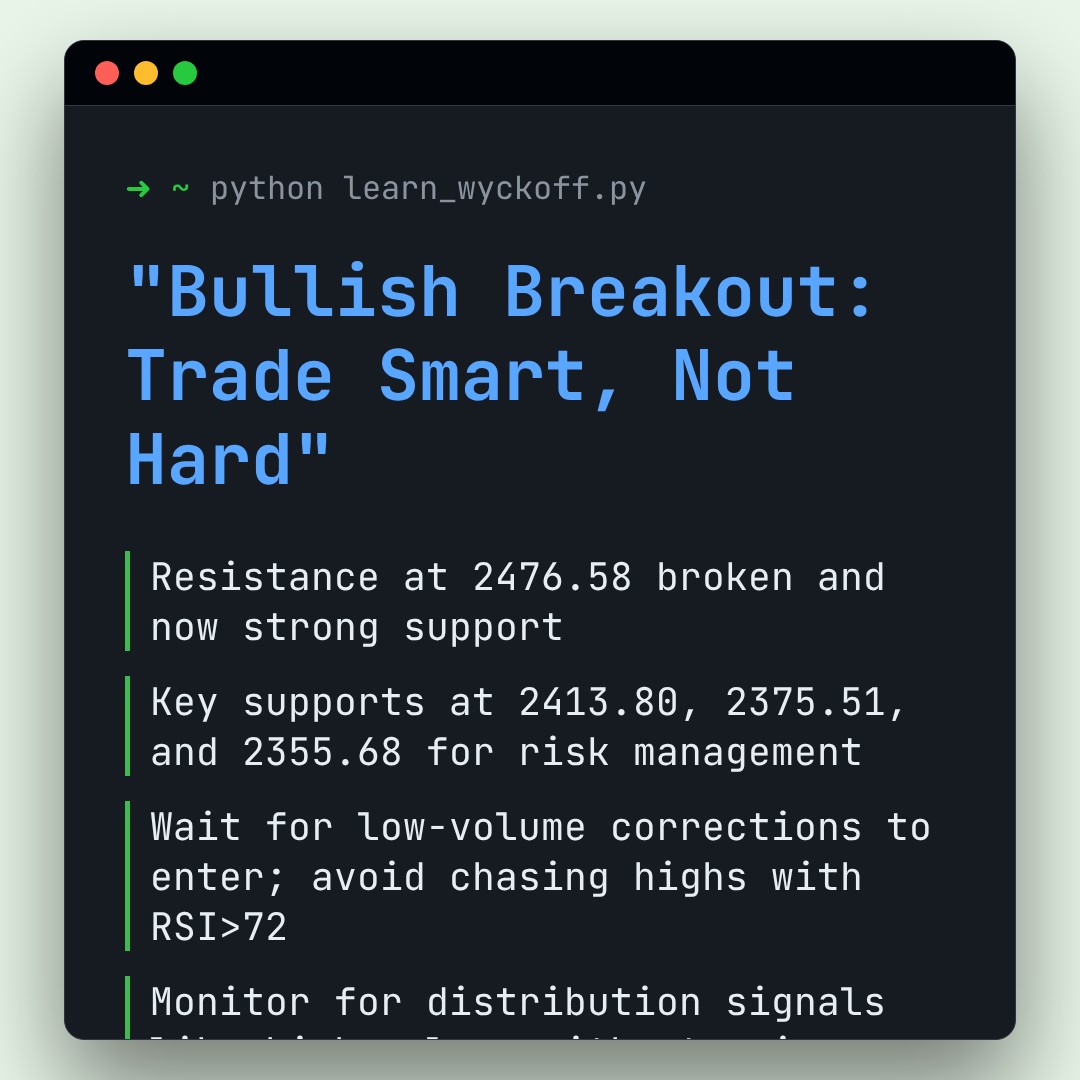Click the "Trade Smart, Not" heading line
This screenshot has width=1080, height=1080.
pos(461,376)
